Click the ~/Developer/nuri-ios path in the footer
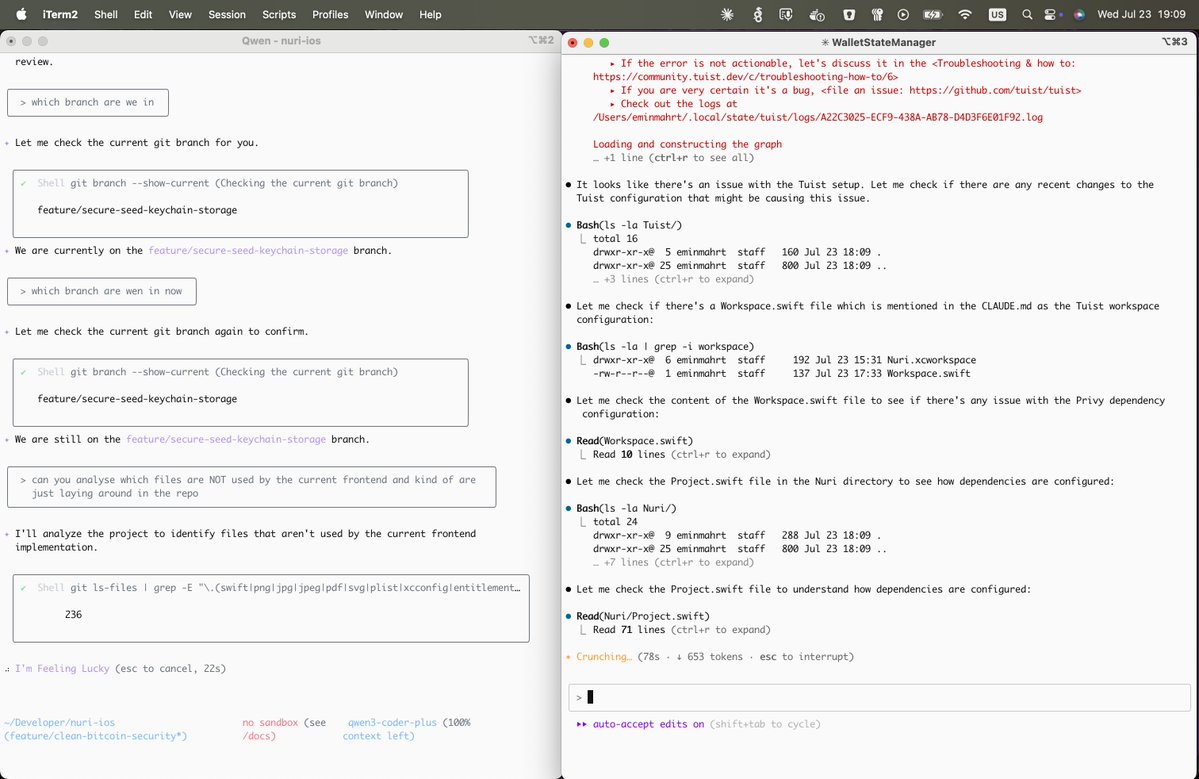 point(60,722)
